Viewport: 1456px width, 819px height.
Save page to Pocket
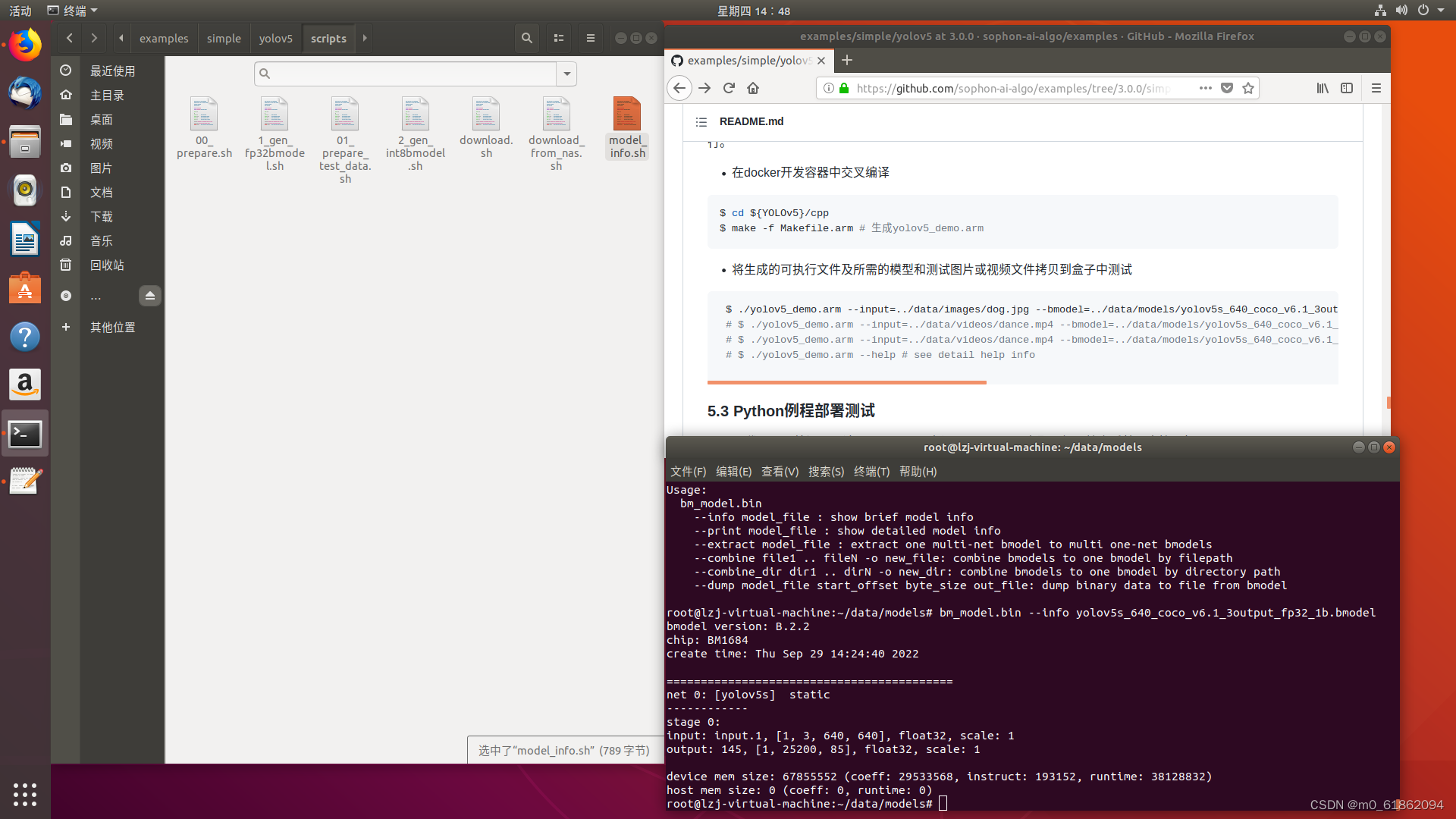coord(1227,88)
